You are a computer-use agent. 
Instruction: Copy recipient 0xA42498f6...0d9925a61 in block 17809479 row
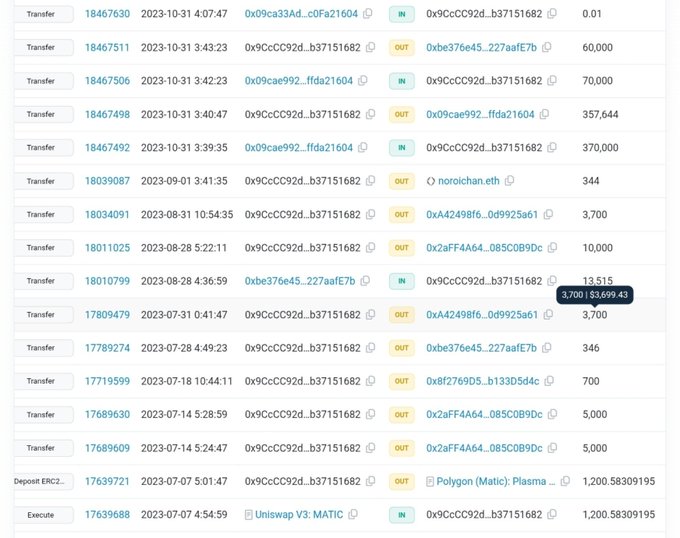[548, 315]
